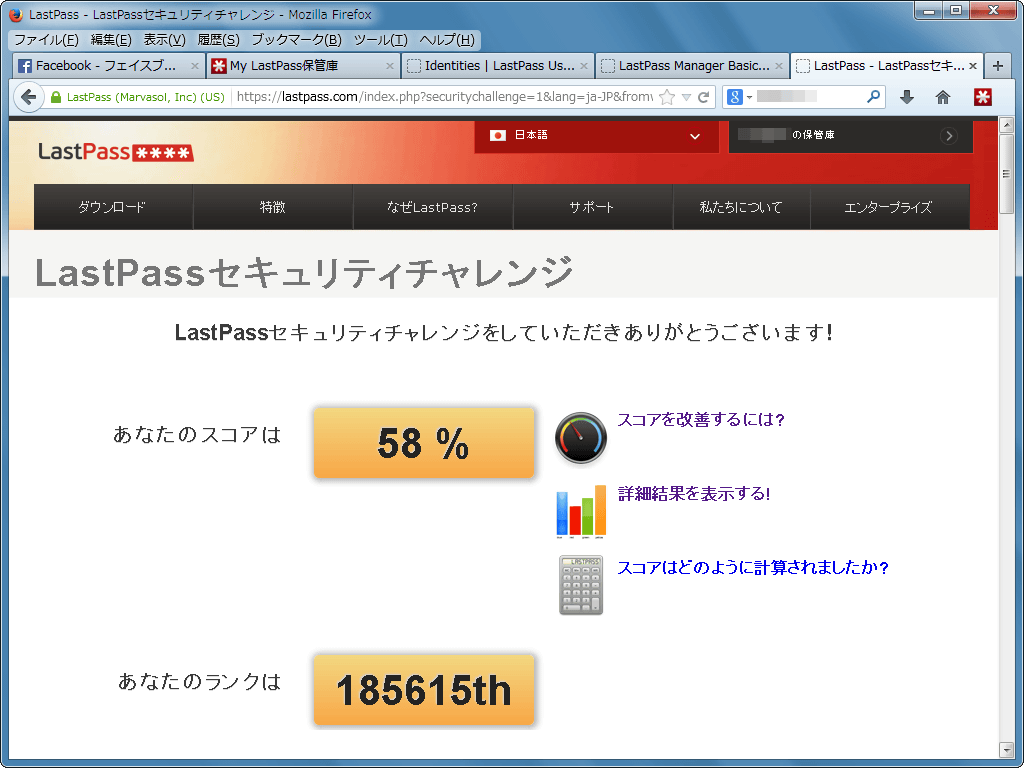Close the current LastPass security challenge tab
The height and width of the screenshot is (768, 1024).
pyautogui.click(x=973, y=66)
